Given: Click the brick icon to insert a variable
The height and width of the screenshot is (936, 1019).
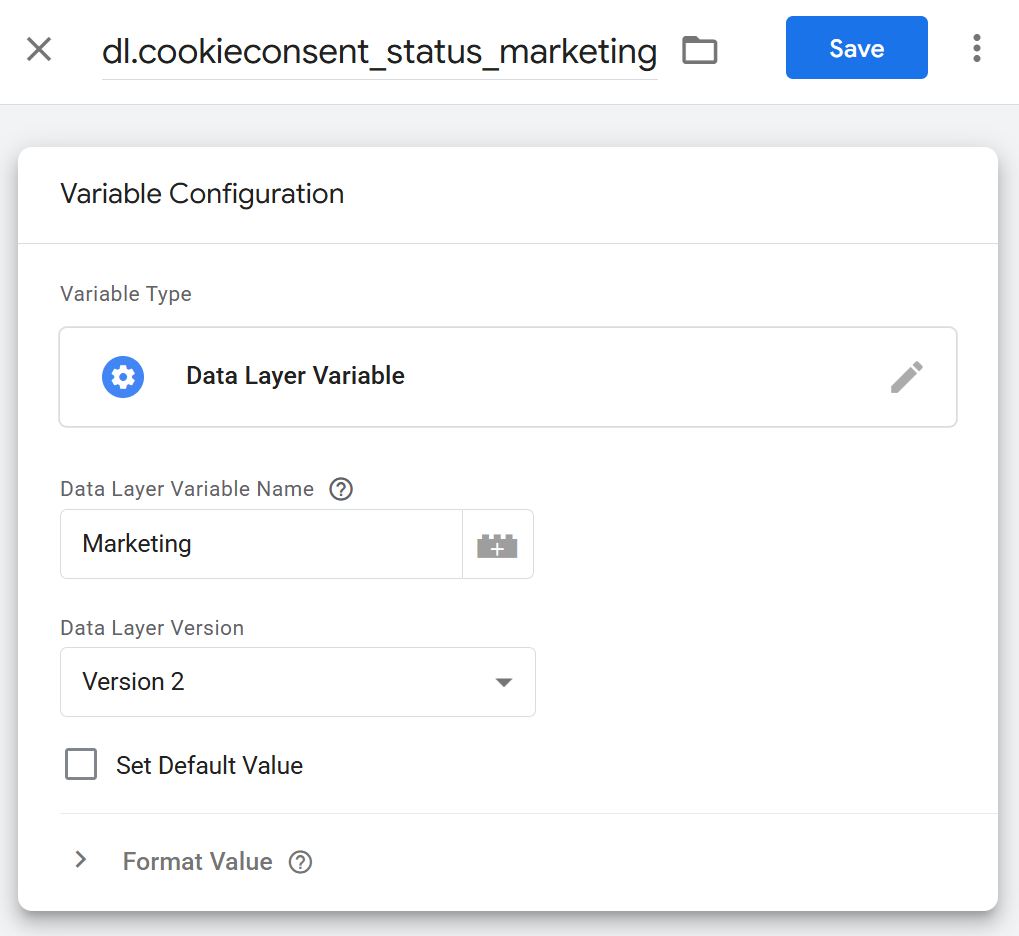Looking at the screenshot, I should click(x=497, y=545).
